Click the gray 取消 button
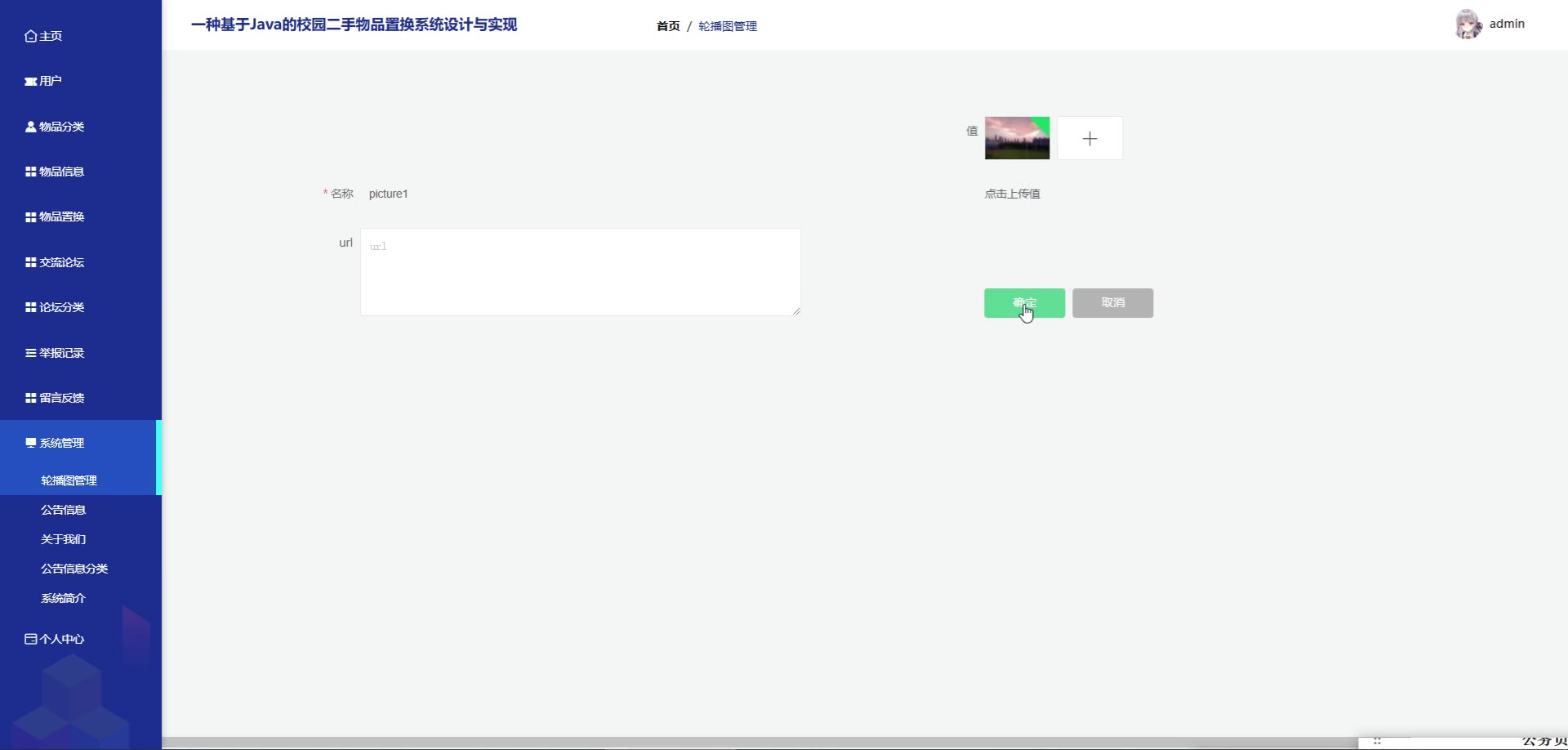Image resolution: width=1568 pixels, height=750 pixels. (1112, 303)
